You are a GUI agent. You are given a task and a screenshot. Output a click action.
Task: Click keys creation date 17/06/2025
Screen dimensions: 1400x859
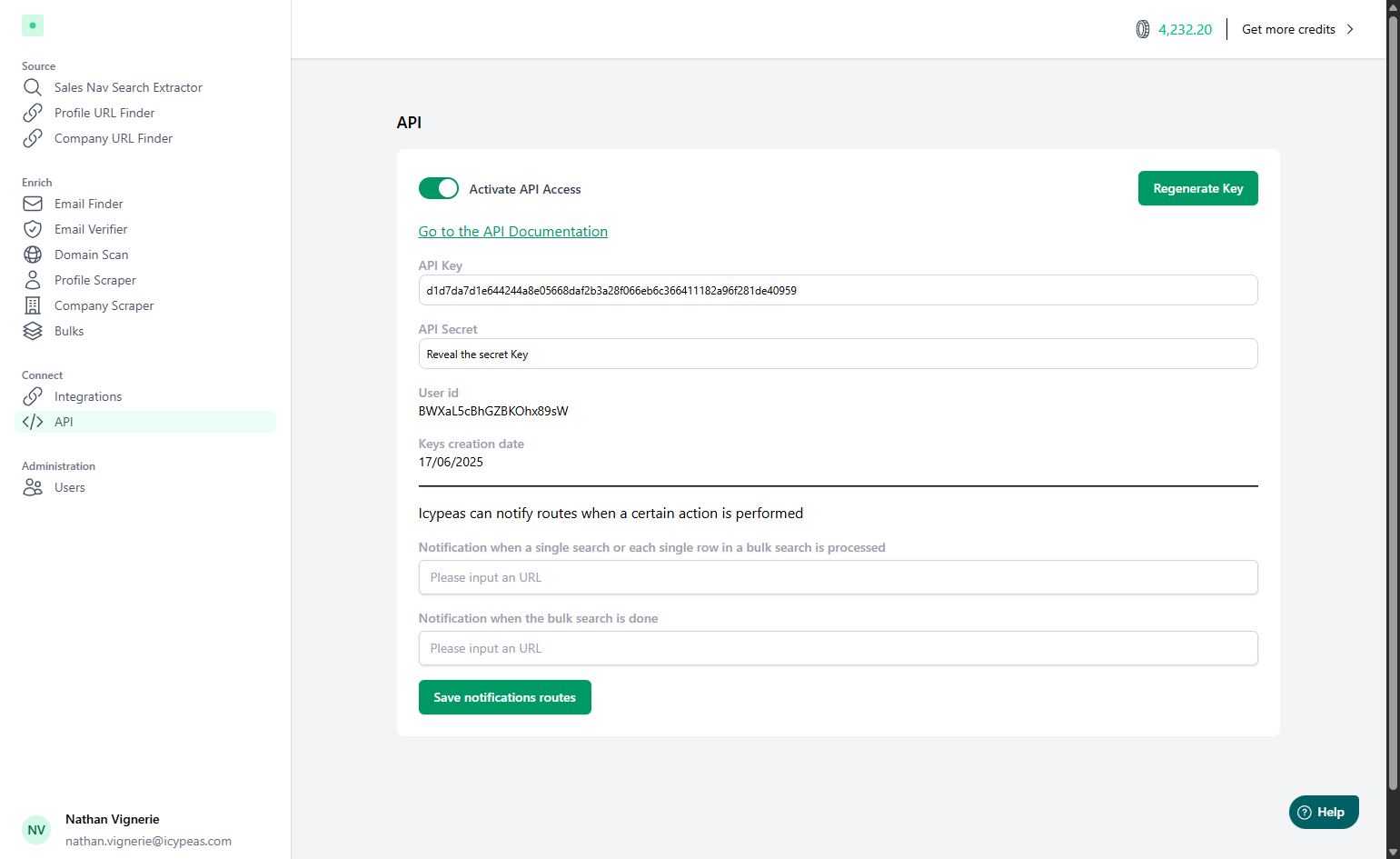point(451,462)
